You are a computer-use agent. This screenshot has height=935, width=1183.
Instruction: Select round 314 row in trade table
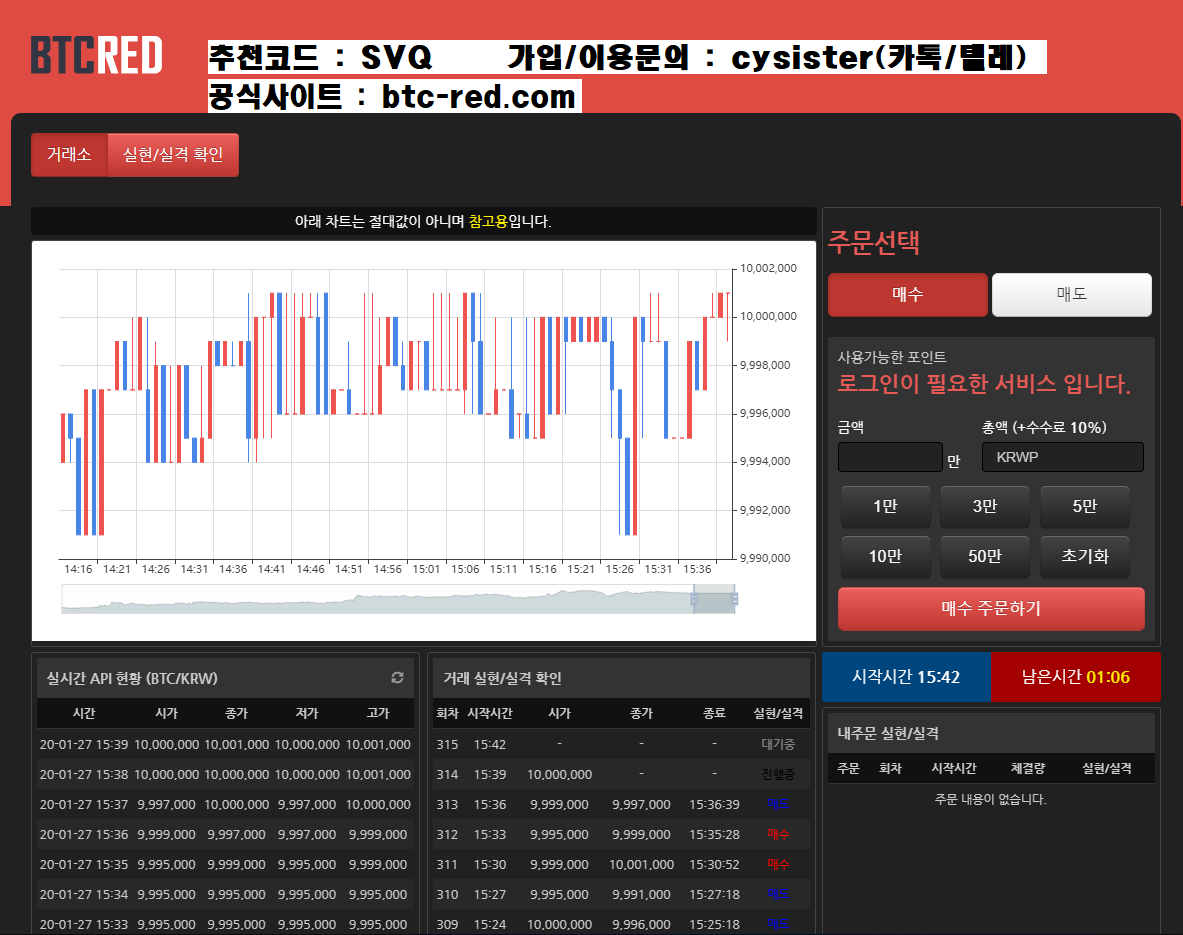pos(620,774)
